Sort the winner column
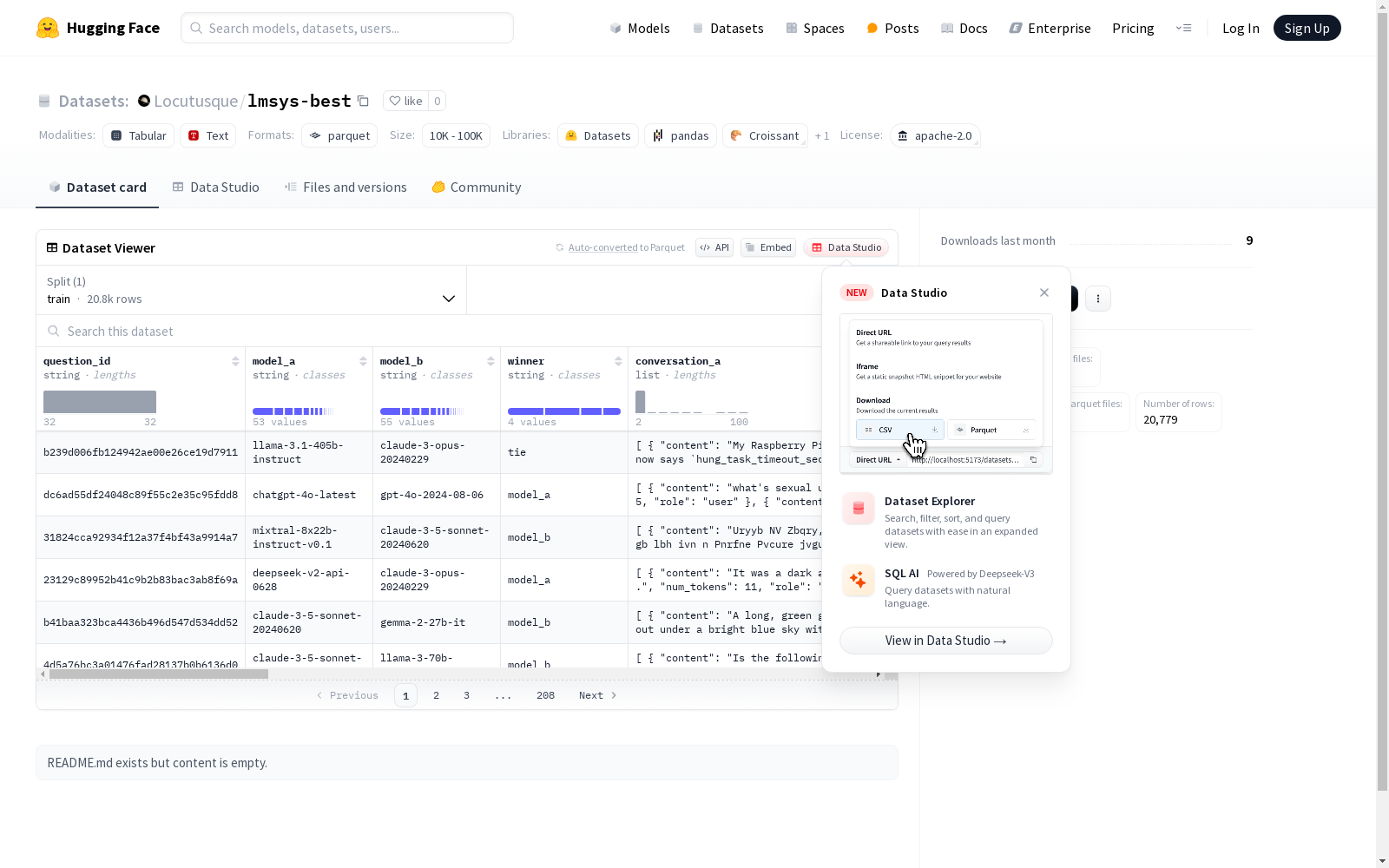 pos(618,361)
